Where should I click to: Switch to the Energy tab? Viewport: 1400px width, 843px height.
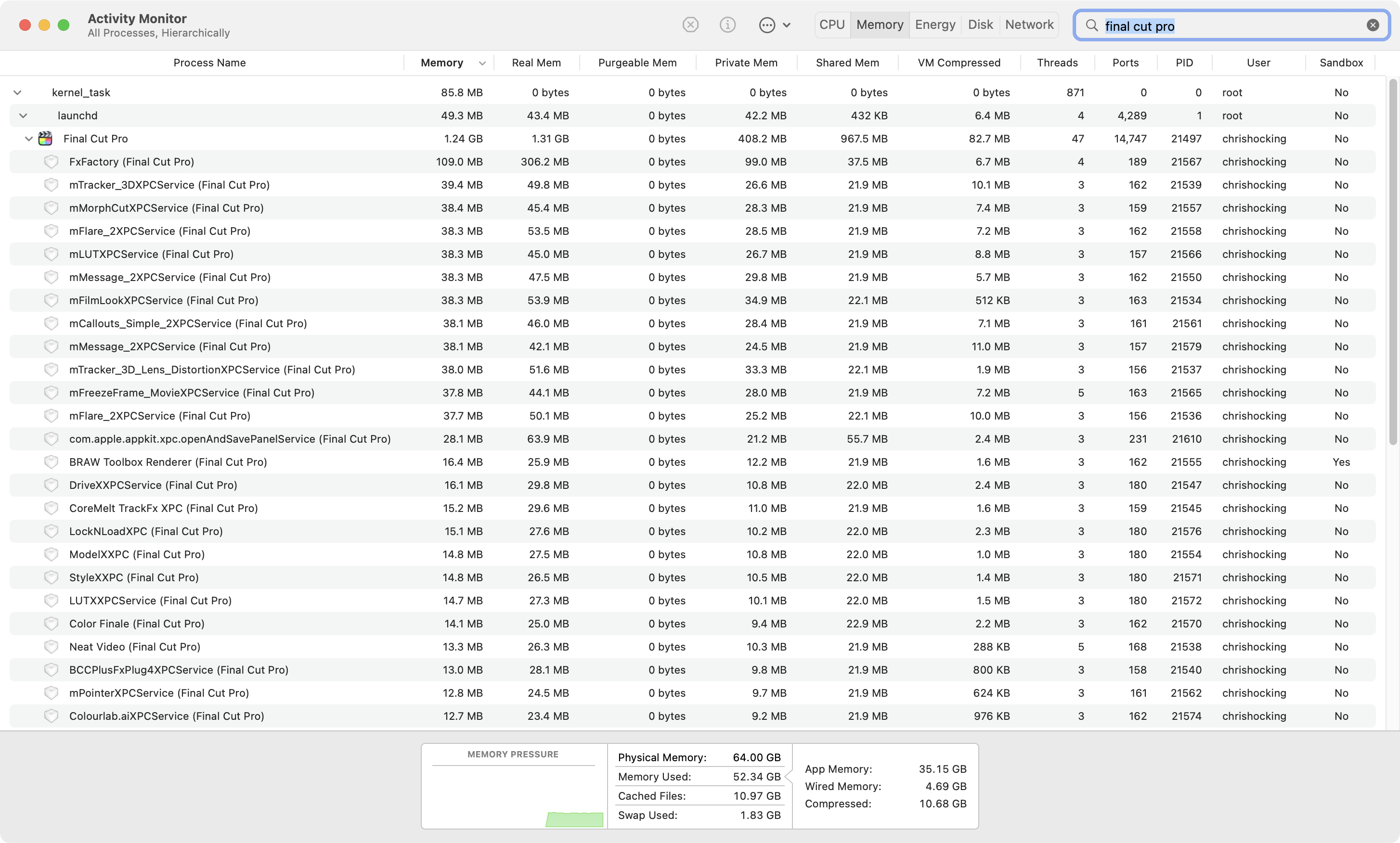935,25
